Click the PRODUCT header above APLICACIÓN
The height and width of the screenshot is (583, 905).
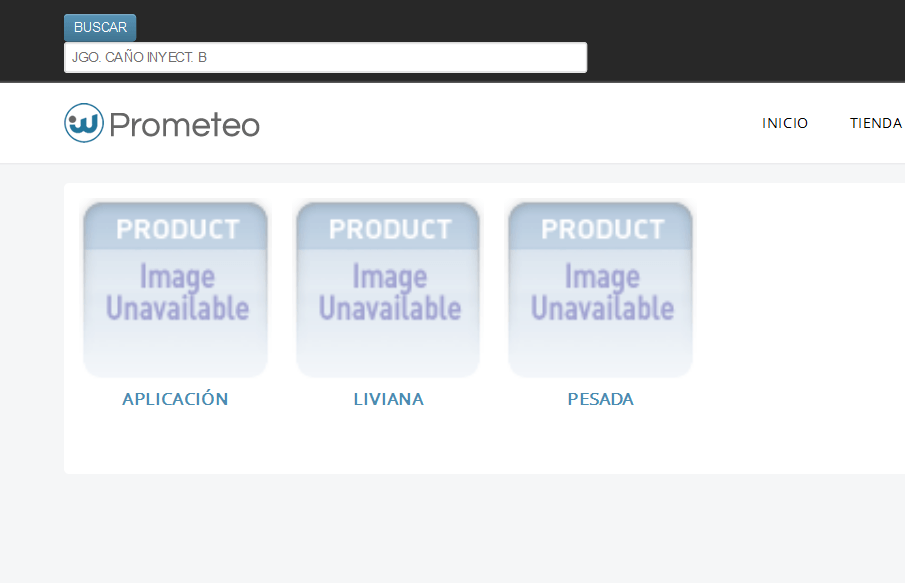pyautogui.click(x=178, y=229)
